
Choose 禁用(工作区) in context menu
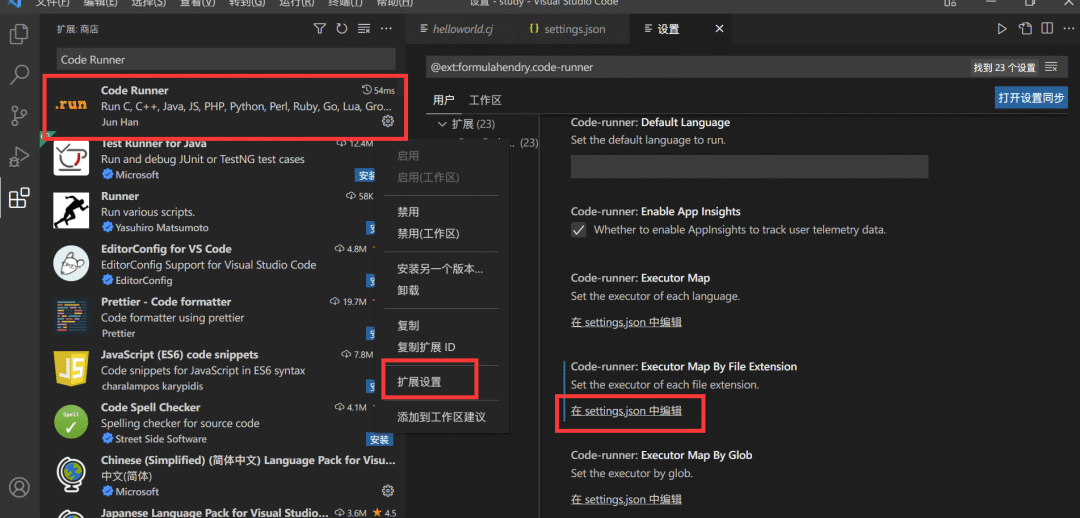pyautogui.click(x=427, y=234)
